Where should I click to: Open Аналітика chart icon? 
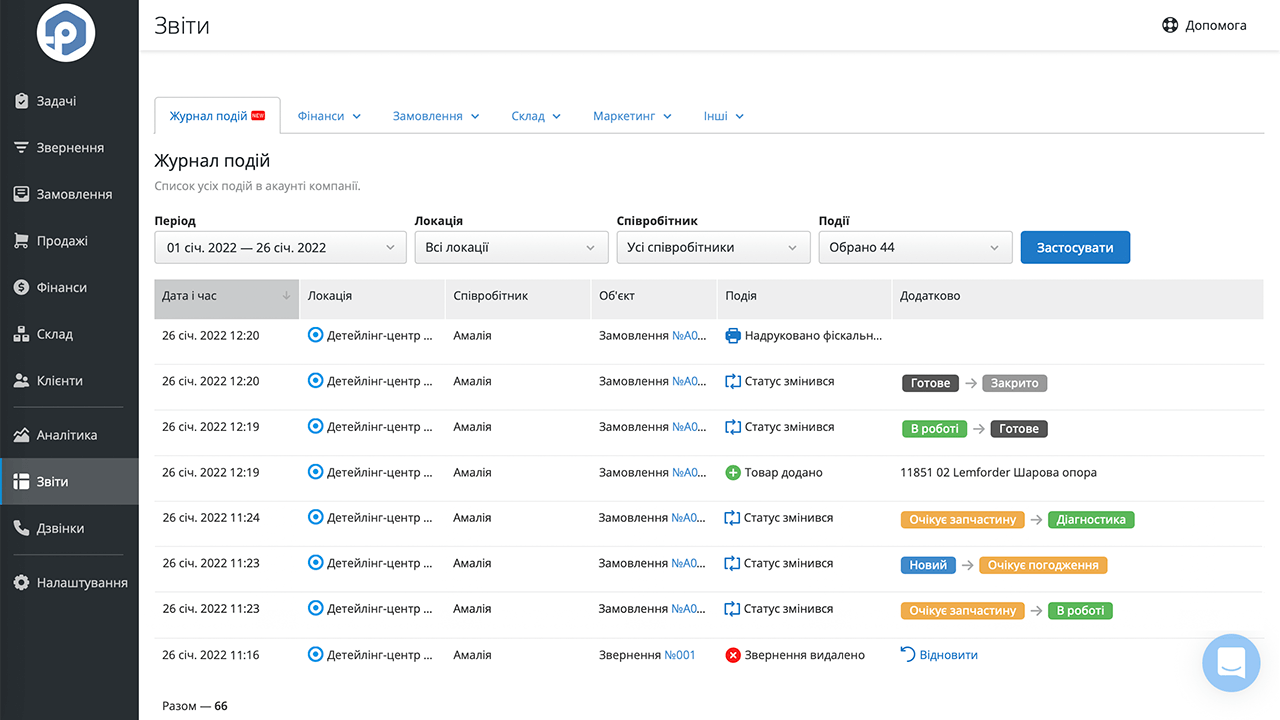pos(21,435)
